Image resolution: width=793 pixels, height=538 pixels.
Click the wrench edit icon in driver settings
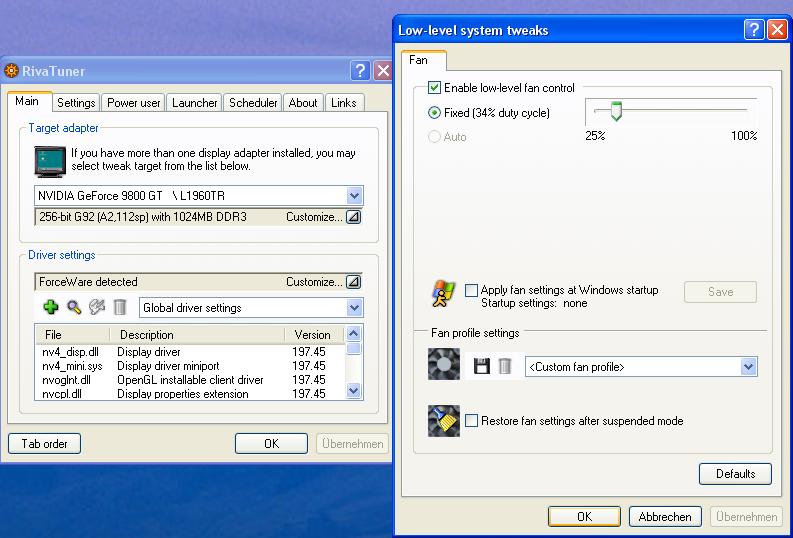(97, 307)
